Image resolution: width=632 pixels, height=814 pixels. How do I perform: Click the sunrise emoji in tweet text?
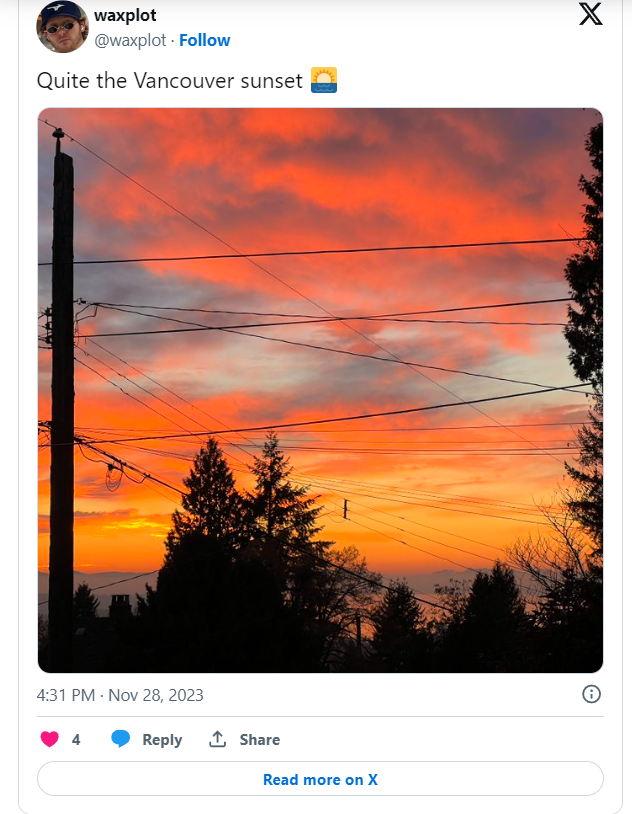pos(324,80)
